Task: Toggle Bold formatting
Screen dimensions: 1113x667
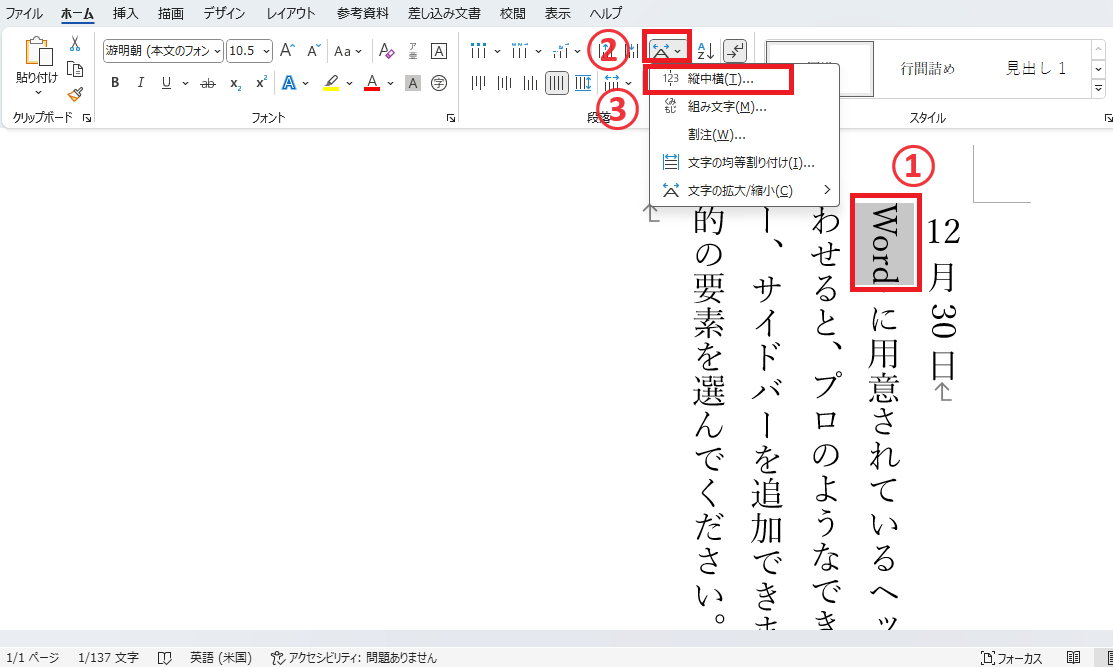Action: pyautogui.click(x=115, y=83)
